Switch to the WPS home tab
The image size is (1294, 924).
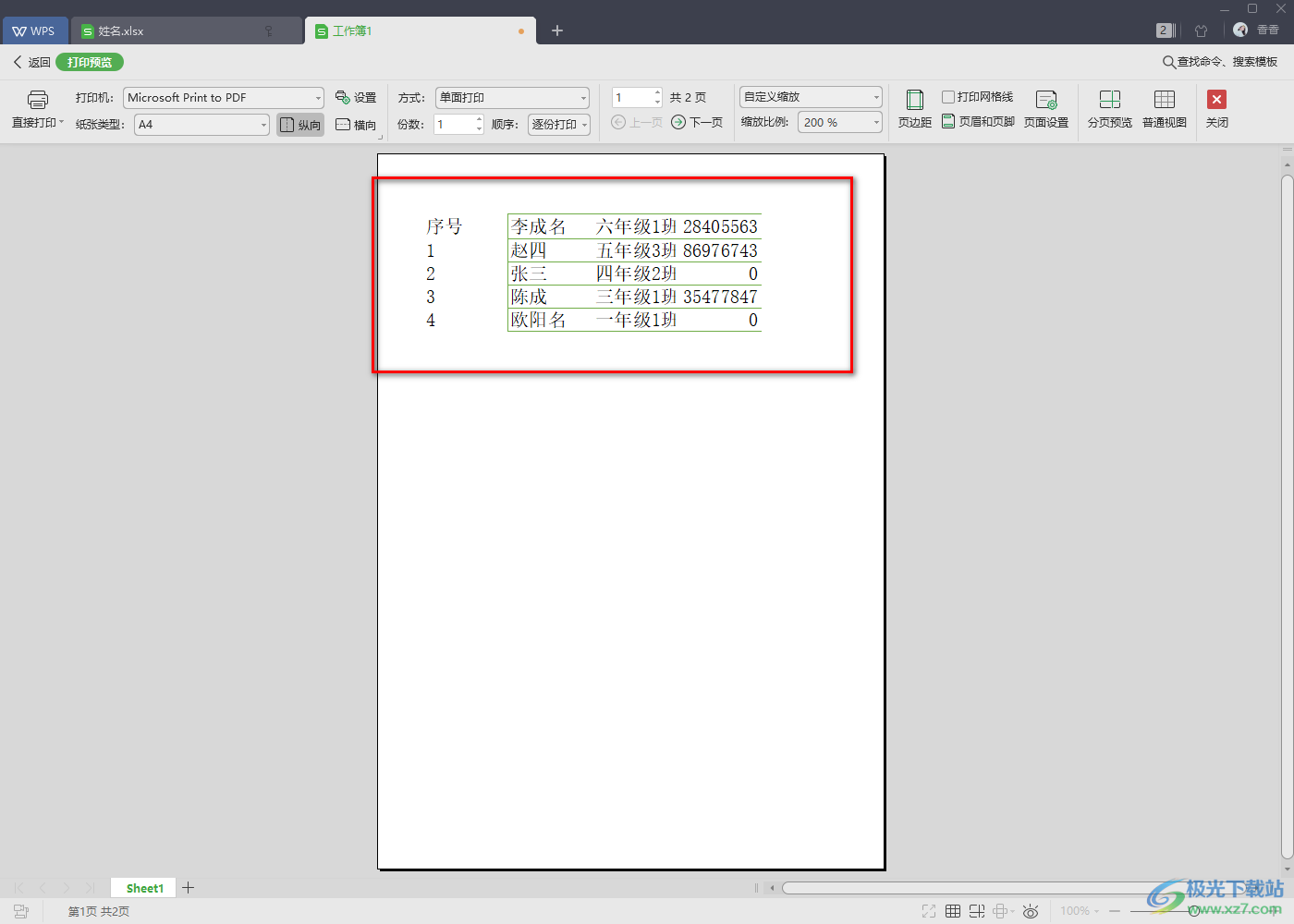point(34,30)
